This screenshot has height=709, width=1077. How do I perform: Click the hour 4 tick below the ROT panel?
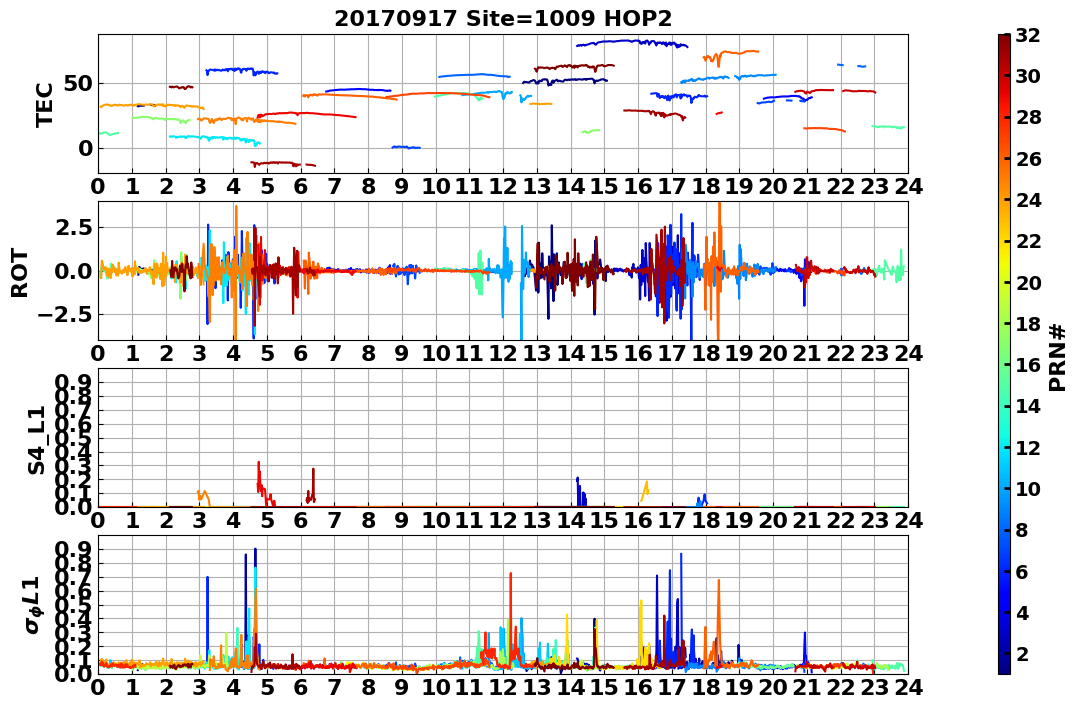click(234, 353)
